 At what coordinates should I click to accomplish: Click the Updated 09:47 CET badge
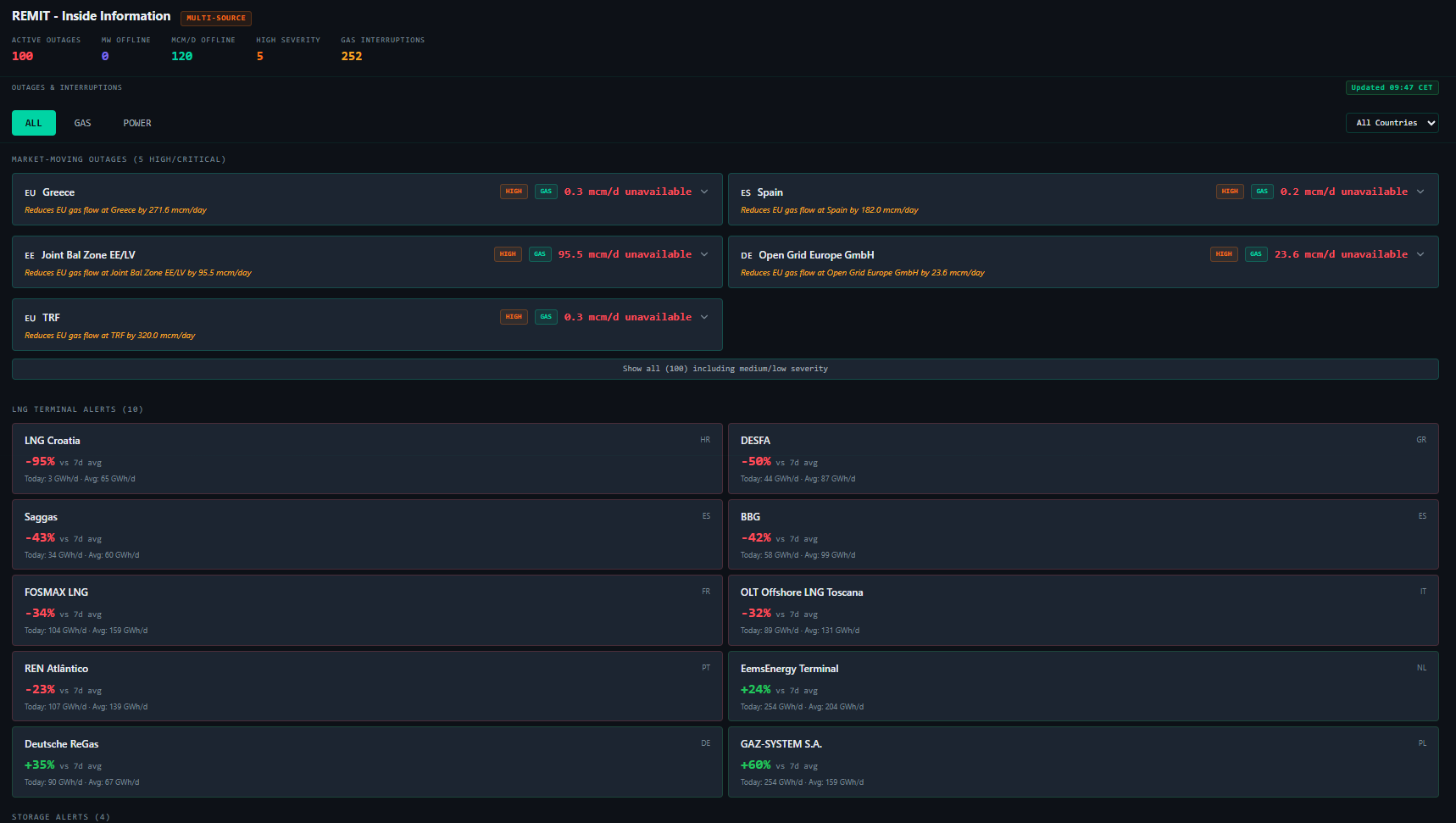pyautogui.click(x=1392, y=87)
